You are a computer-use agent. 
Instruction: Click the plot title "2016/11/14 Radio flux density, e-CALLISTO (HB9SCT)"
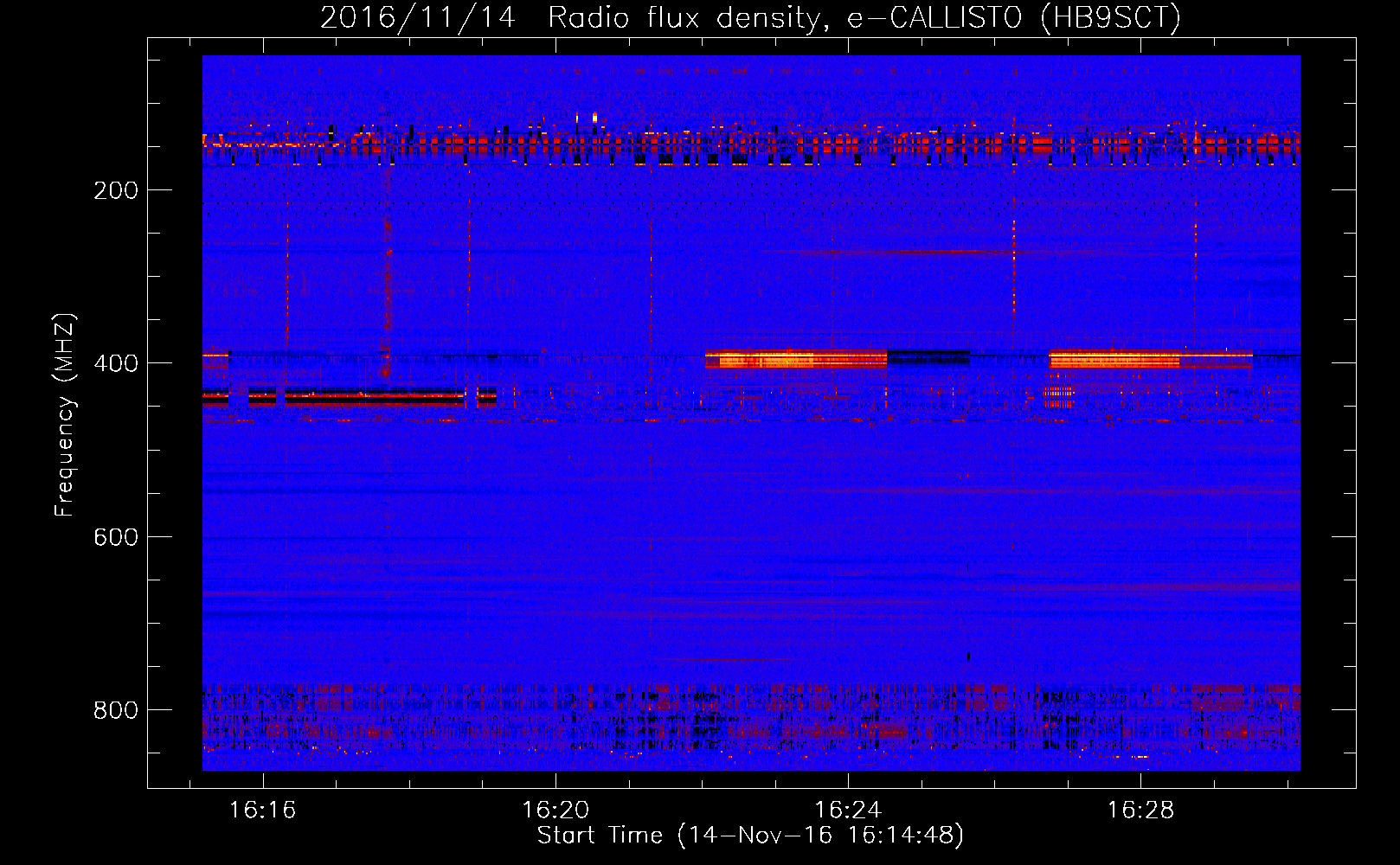point(750,17)
